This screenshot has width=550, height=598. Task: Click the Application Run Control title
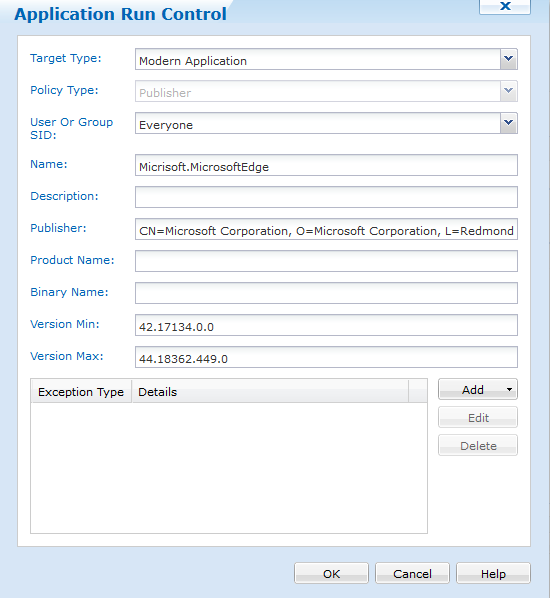tap(121, 14)
